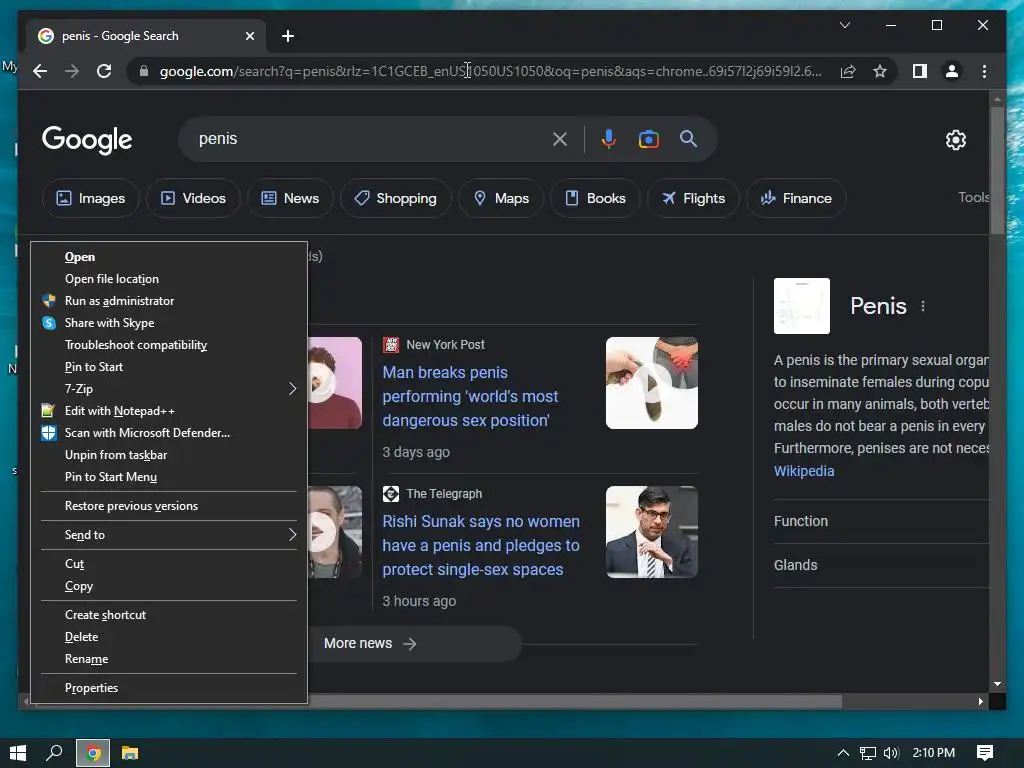Click the padlock site info icon

point(144,71)
